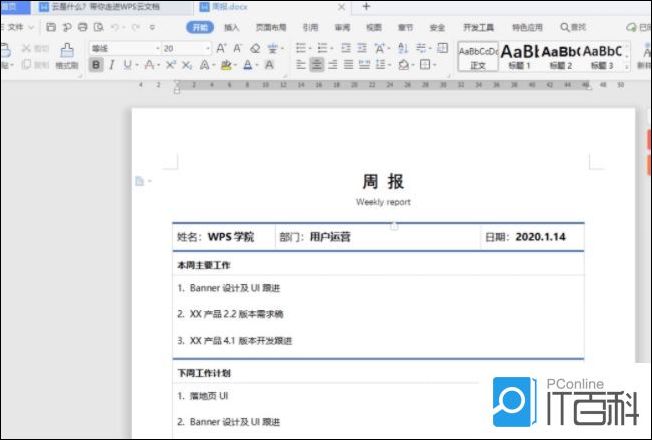
Task: Click the new tab plus button
Action: (x=366, y=6)
